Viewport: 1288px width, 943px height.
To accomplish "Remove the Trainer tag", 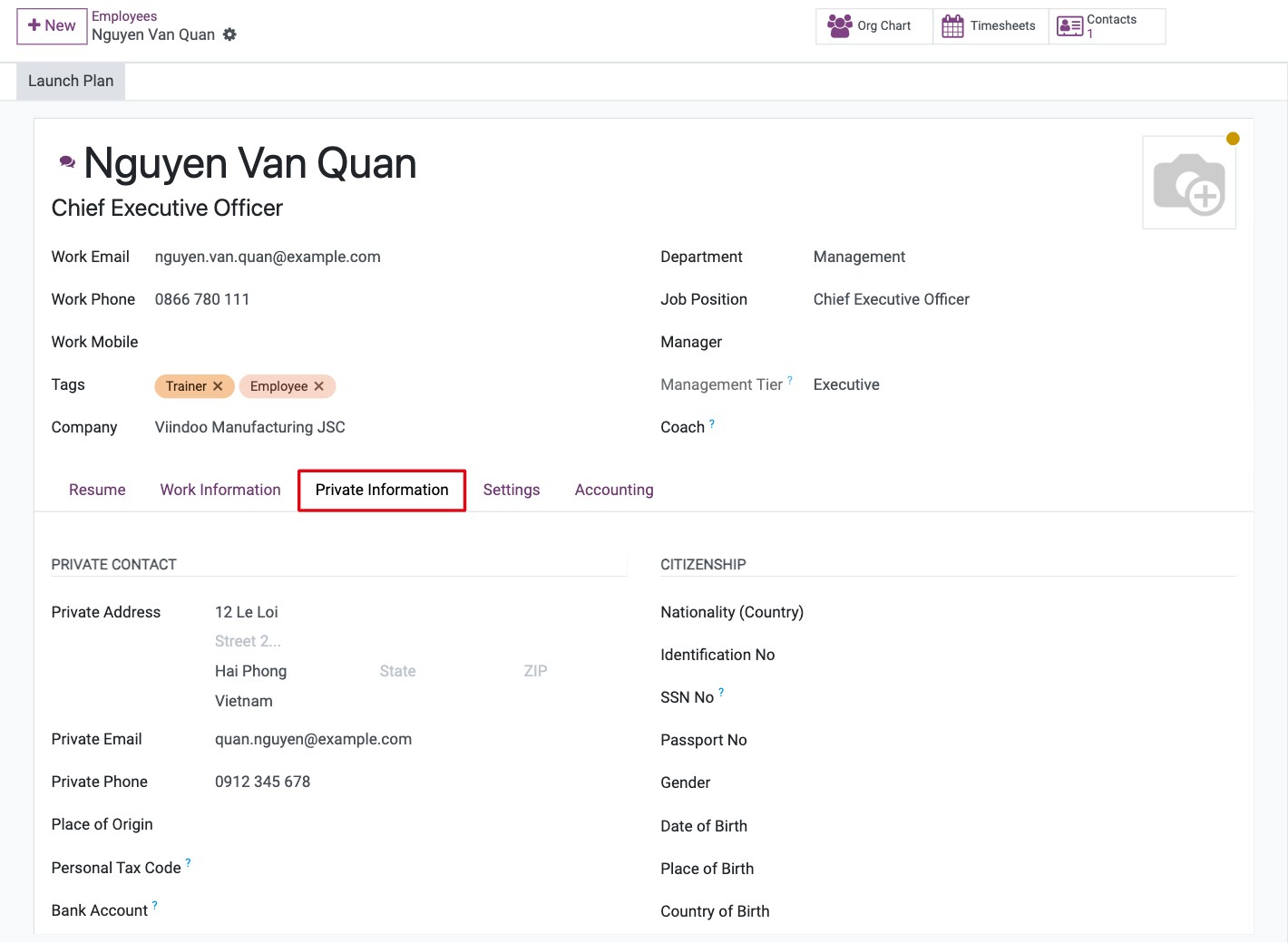I will coord(218,386).
